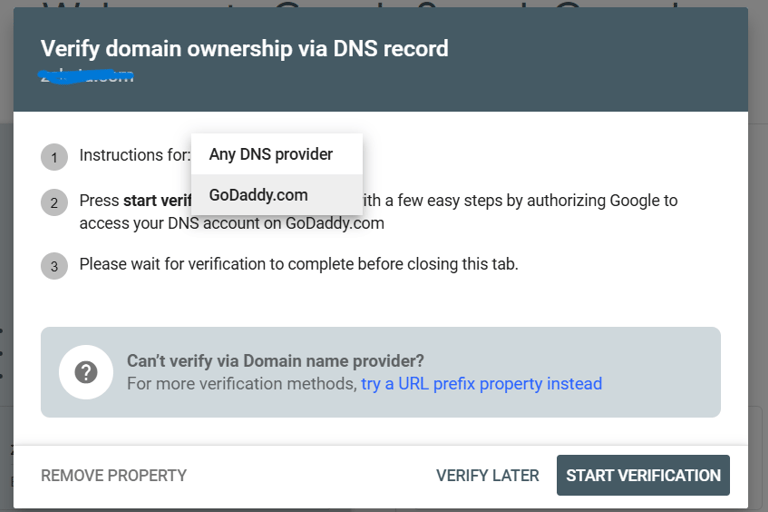
Task: Click the Can't verify via Domain name provider heading
Action: 275,361
